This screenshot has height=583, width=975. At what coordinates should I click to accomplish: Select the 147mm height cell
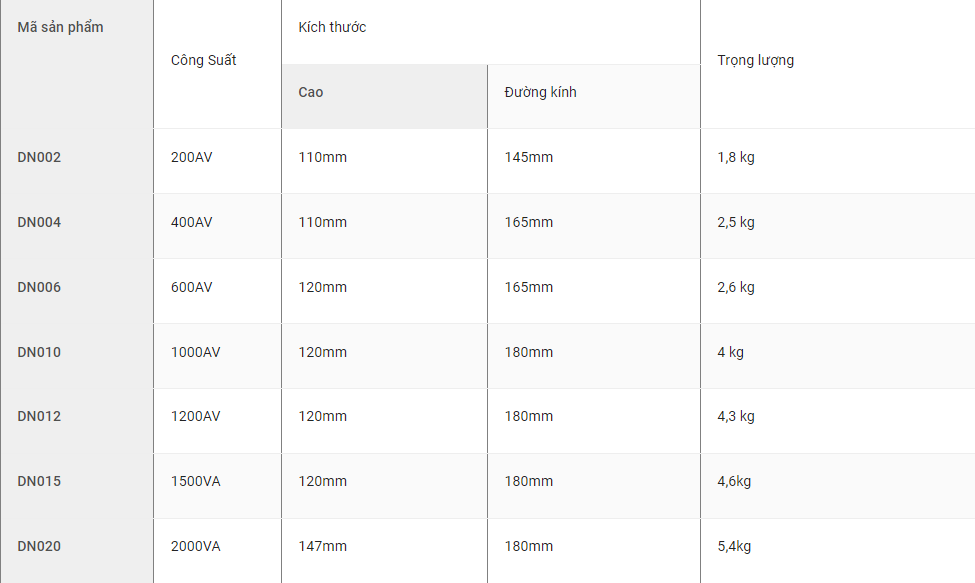384,551
